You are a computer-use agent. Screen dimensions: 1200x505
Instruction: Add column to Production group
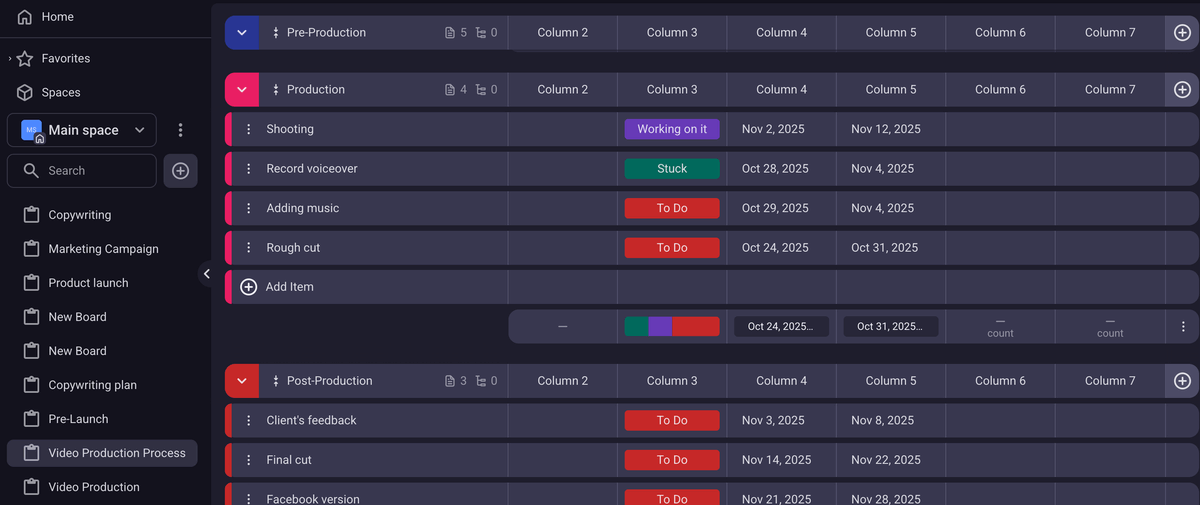tap(1182, 90)
